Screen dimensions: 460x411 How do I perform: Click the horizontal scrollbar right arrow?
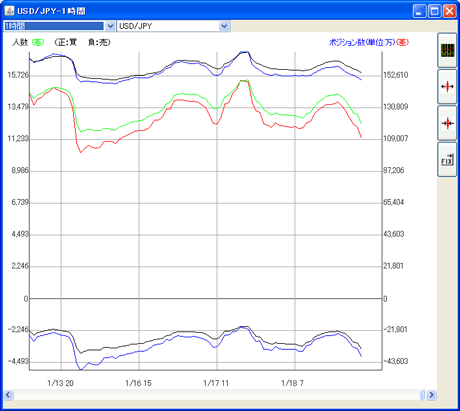pyautogui.click(x=431, y=395)
